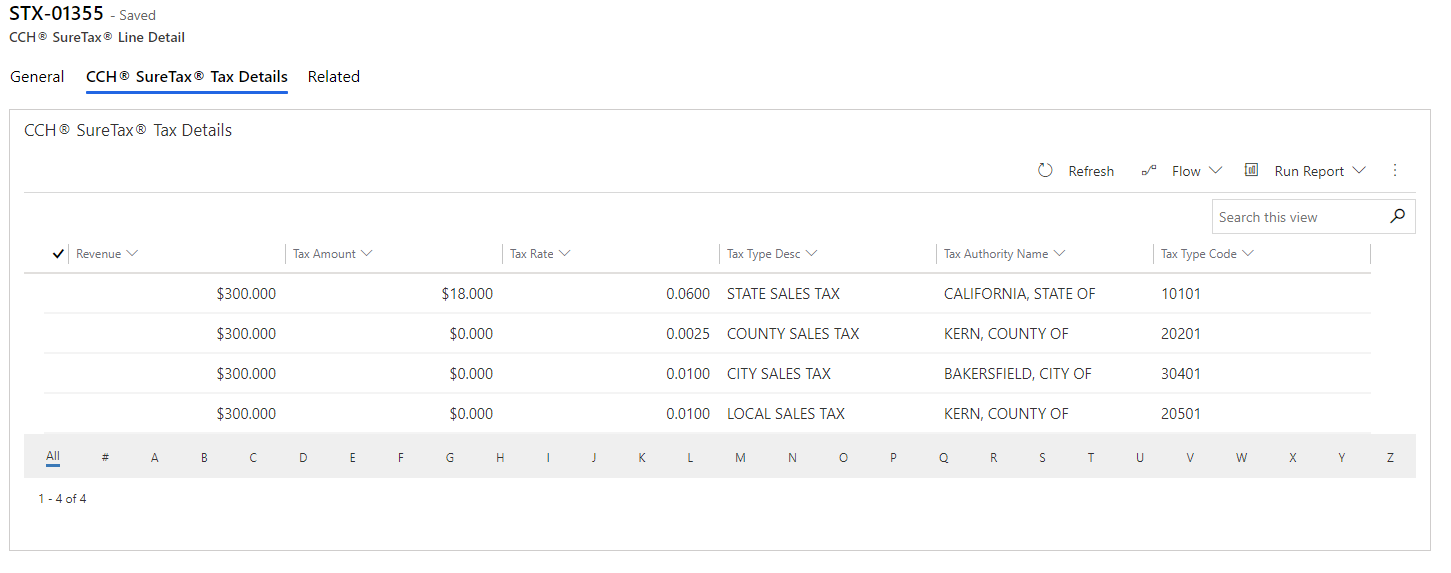Open the more commands vertical ellipsis

pyautogui.click(x=1395, y=170)
